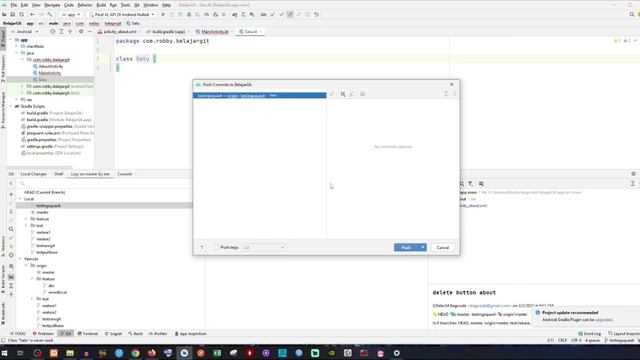
Task: Run the app with the green play icon
Action: point(163,15)
